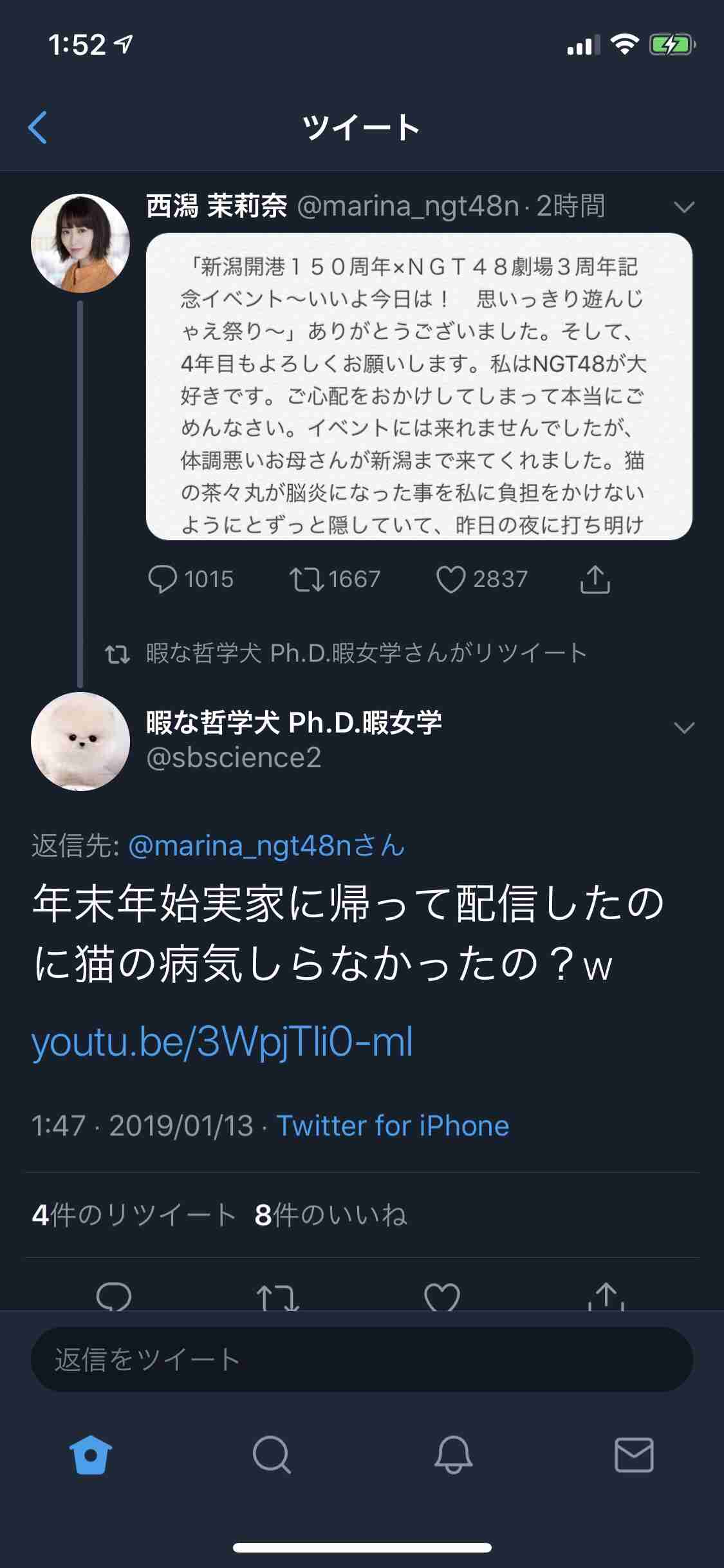Tap the 返信をツイート reply field
The height and width of the screenshot is (1568, 724).
[x=362, y=1359]
